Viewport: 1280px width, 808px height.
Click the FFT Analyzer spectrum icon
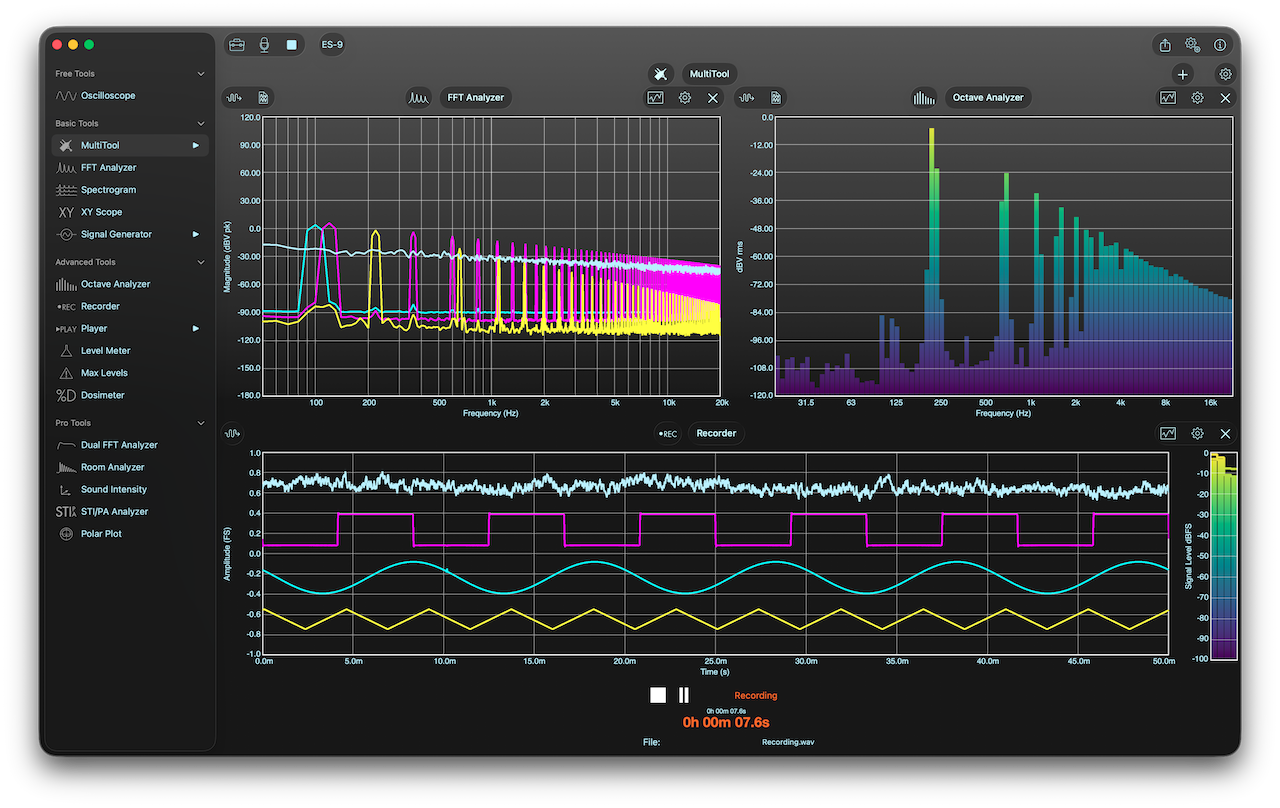point(419,98)
